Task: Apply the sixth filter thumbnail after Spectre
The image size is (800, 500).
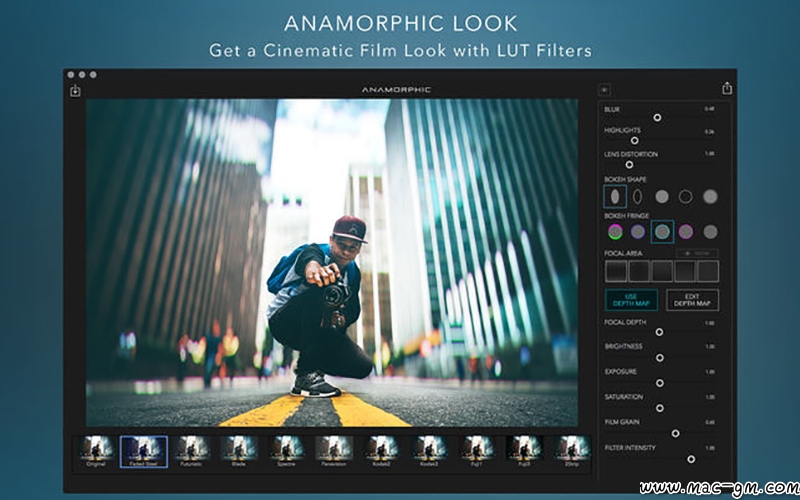Action: tap(334, 451)
